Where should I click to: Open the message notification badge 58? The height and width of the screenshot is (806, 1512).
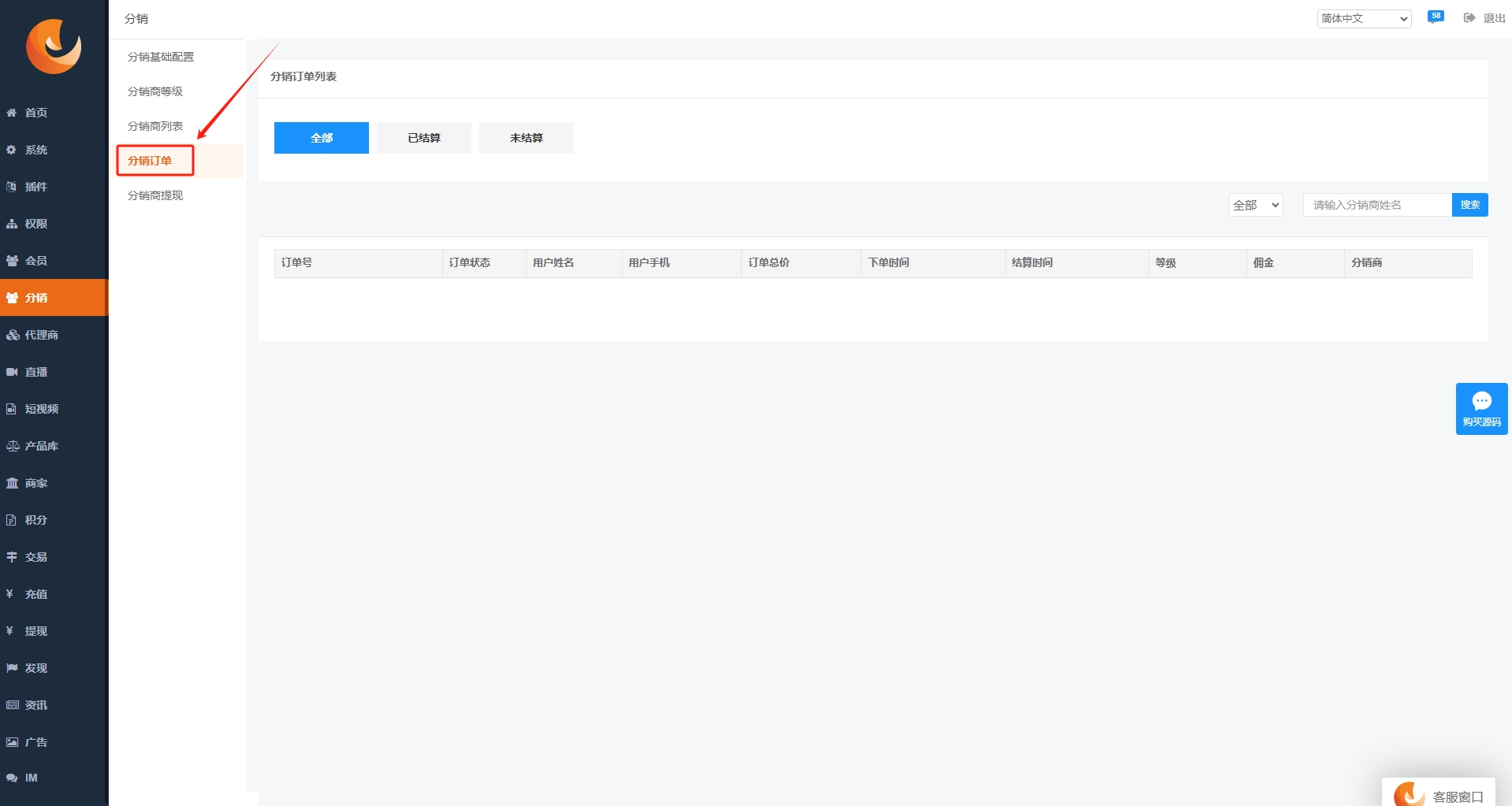coord(1436,17)
